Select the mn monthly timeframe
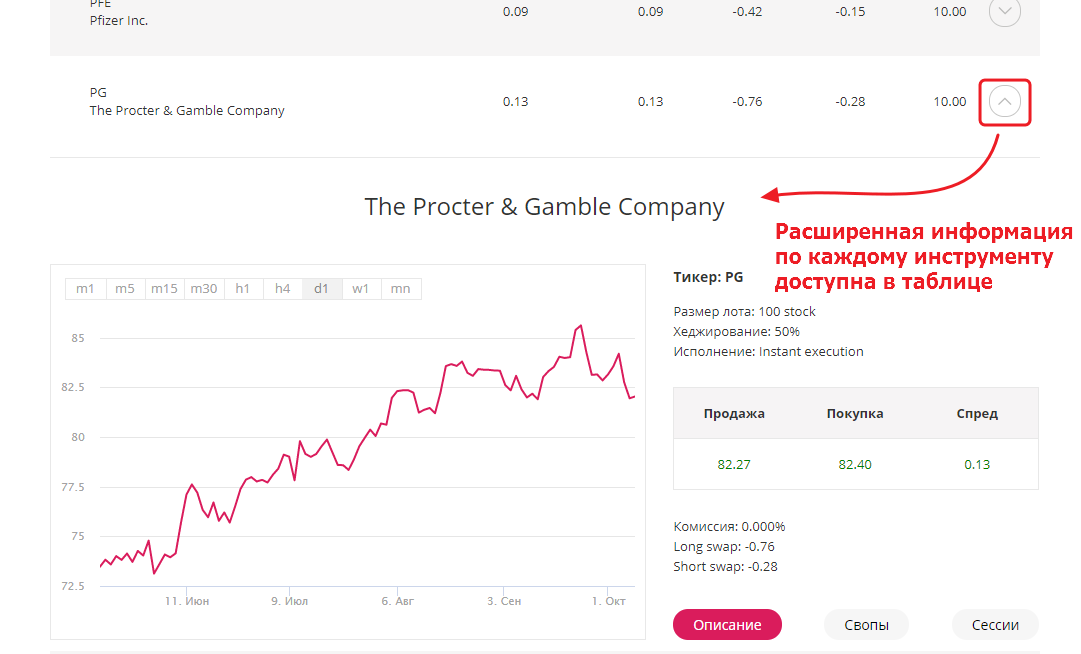Image resolution: width=1081 pixels, height=654 pixels. click(401, 289)
